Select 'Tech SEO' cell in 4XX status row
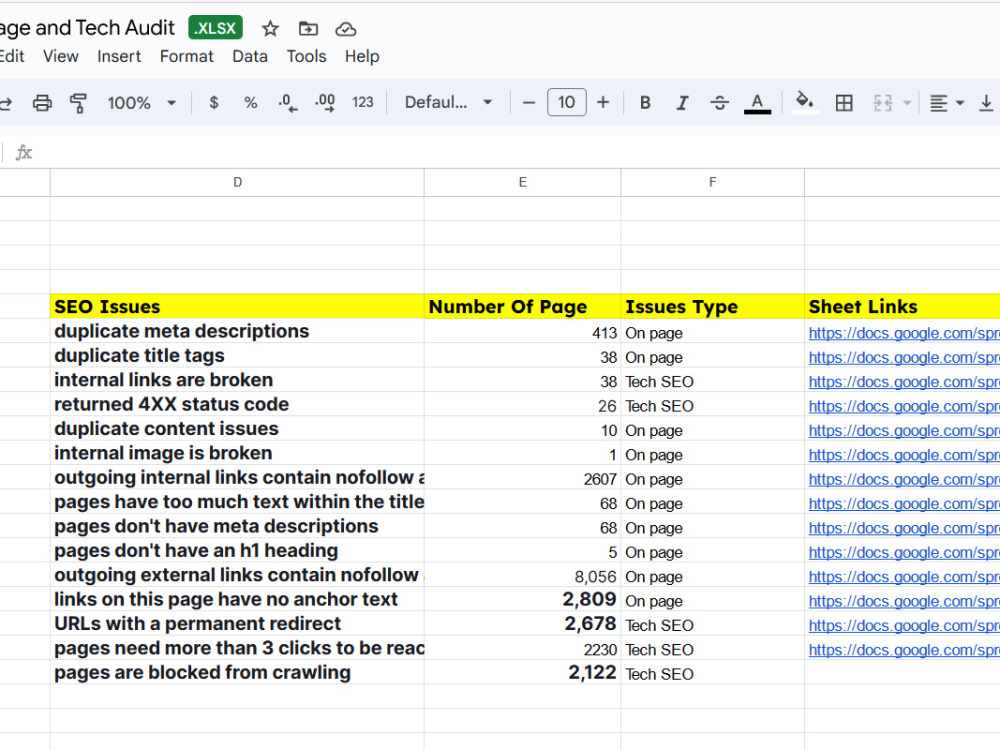This screenshot has width=1000, height=750. pyautogui.click(x=712, y=406)
